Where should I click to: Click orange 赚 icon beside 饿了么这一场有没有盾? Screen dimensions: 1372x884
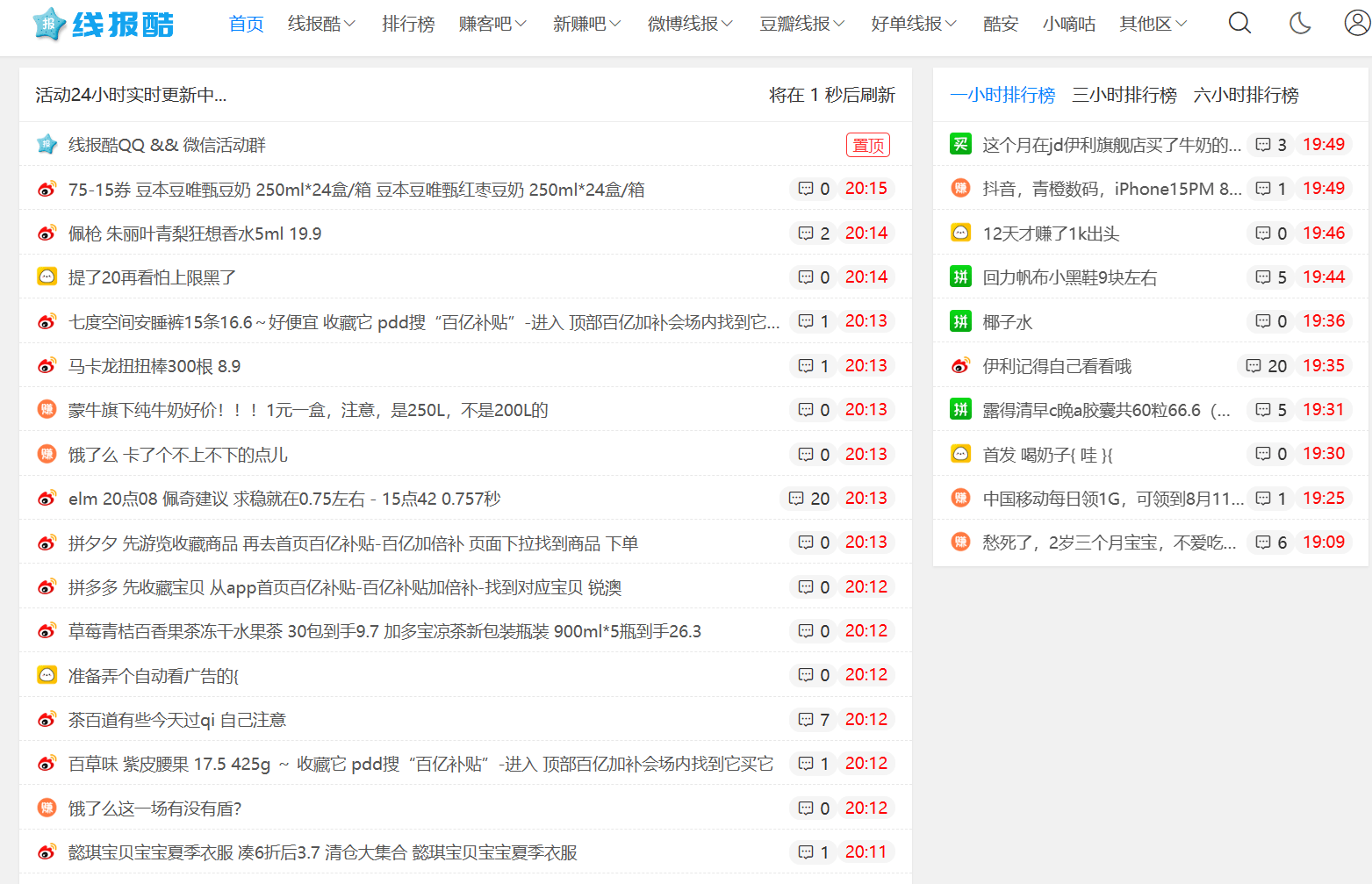tap(47, 808)
